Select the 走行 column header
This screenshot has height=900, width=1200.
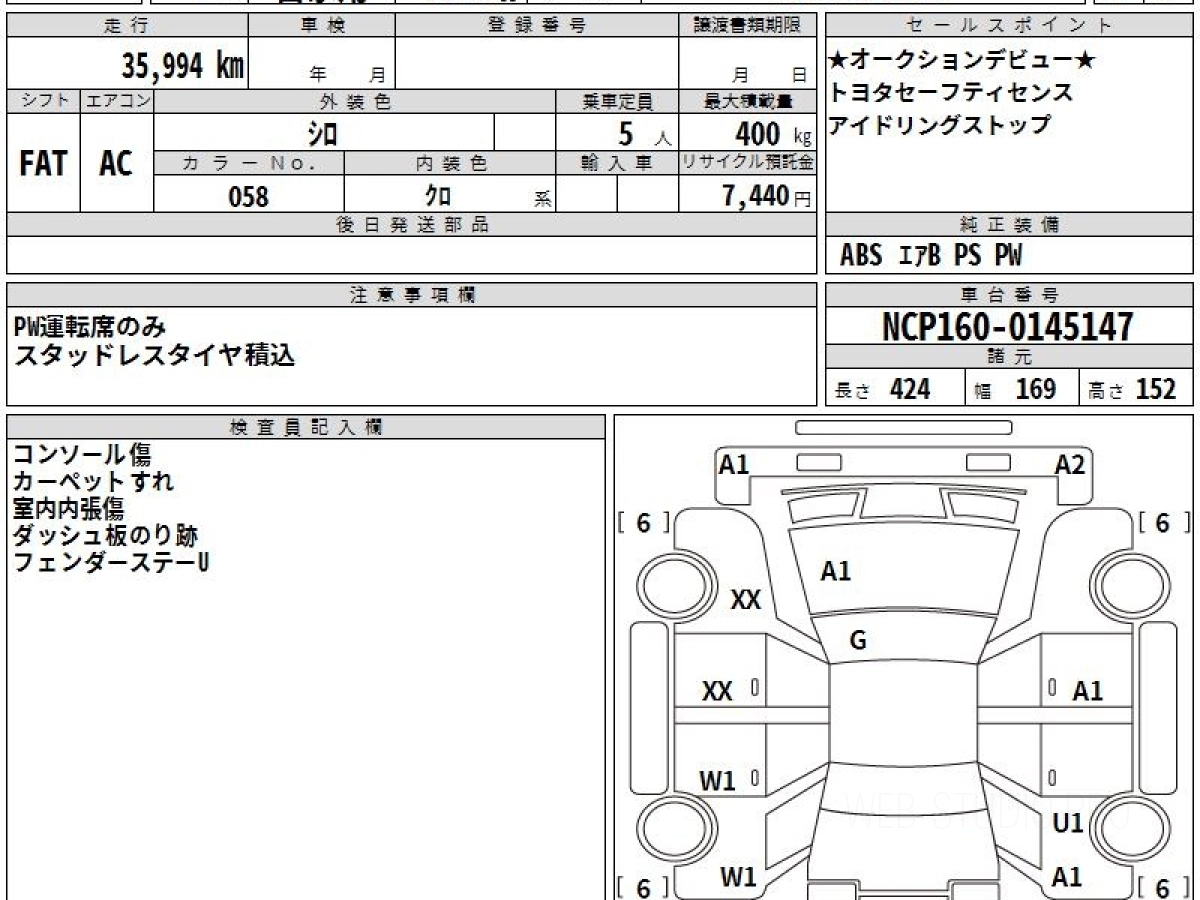127,26
